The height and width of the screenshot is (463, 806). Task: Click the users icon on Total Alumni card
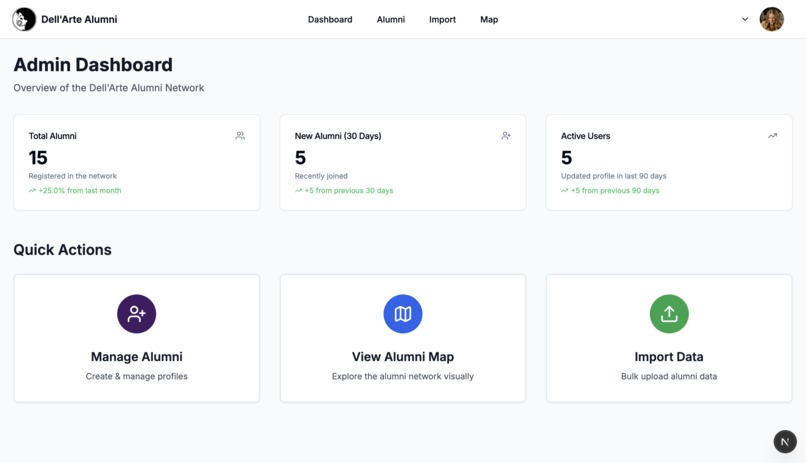(240, 136)
